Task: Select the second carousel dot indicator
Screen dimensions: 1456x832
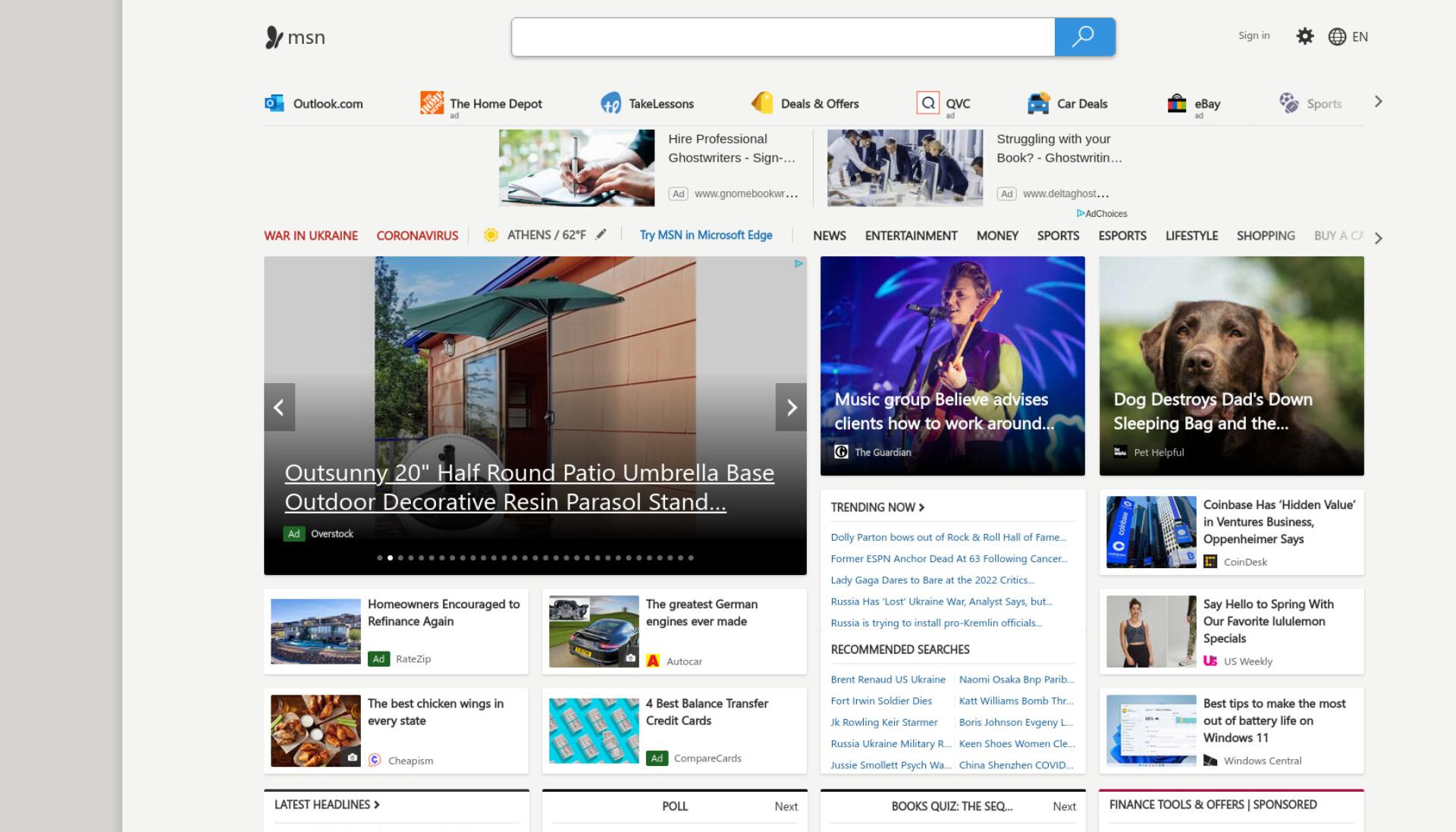Action: coord(390,558)
